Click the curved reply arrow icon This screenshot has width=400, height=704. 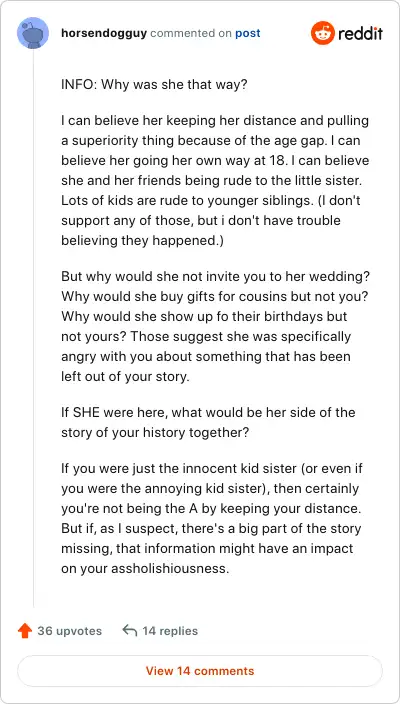click(130, 630)
